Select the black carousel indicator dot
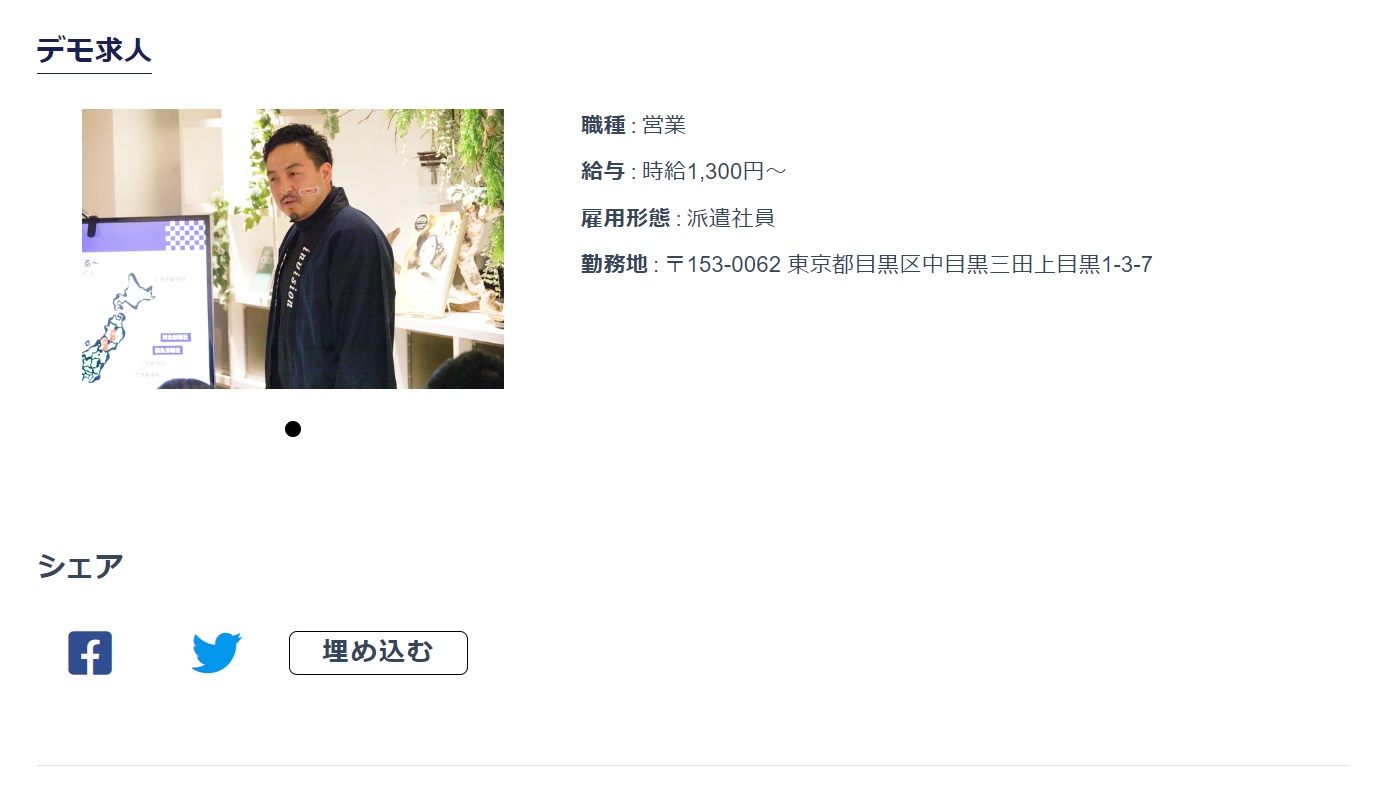 [293, 429]
